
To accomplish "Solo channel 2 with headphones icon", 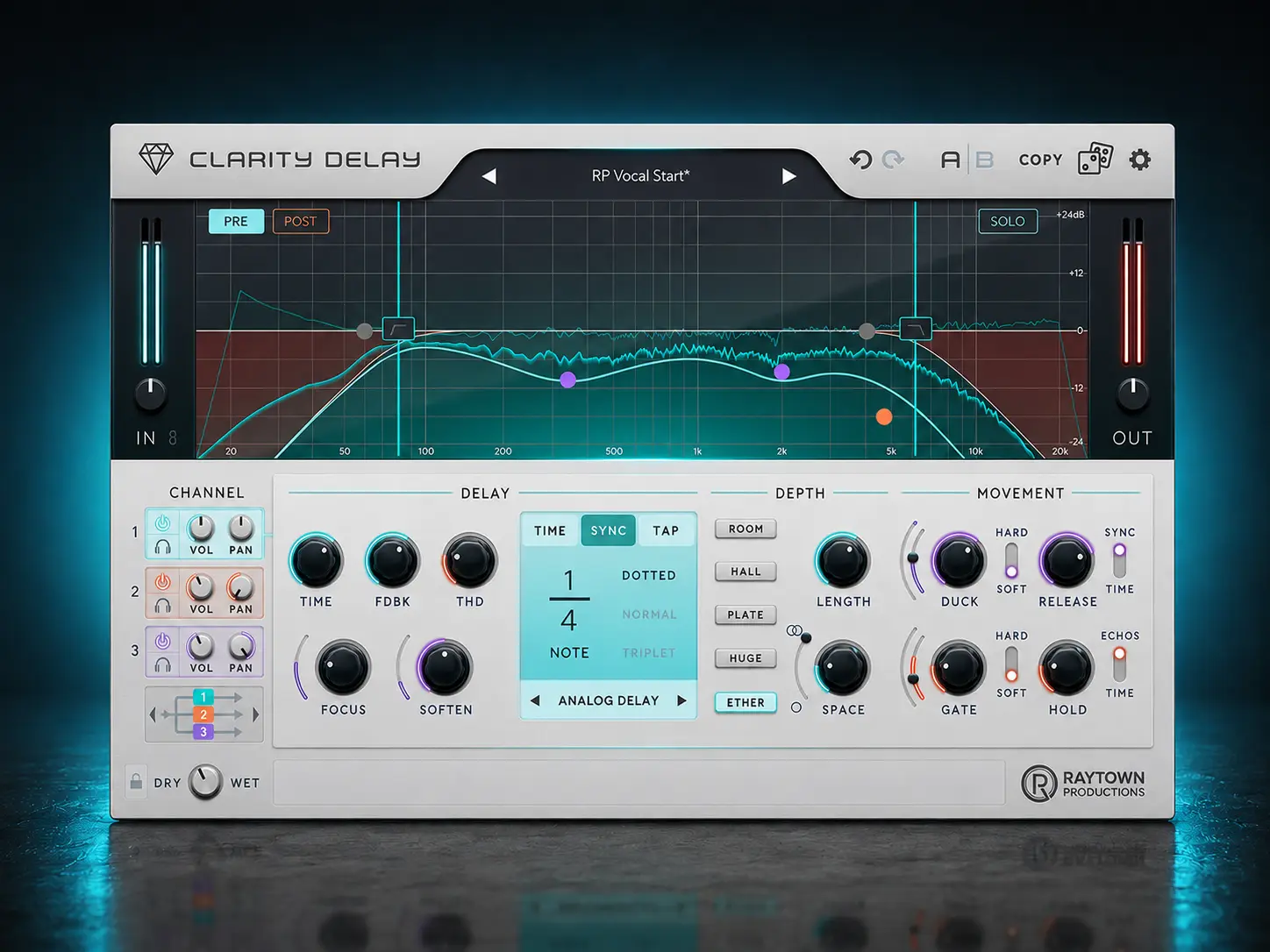I will [x=162, y=606].
